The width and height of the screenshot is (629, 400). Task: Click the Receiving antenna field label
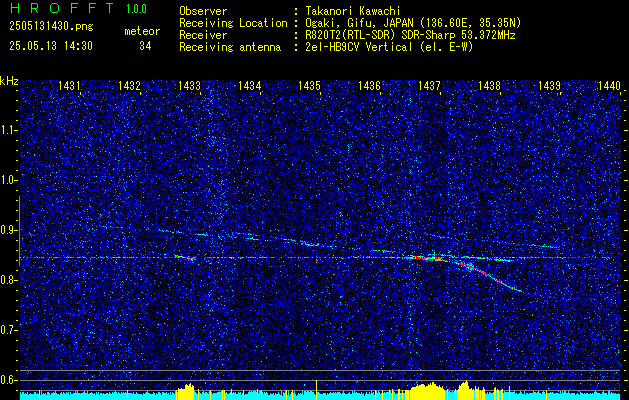[x=230, y=47]
